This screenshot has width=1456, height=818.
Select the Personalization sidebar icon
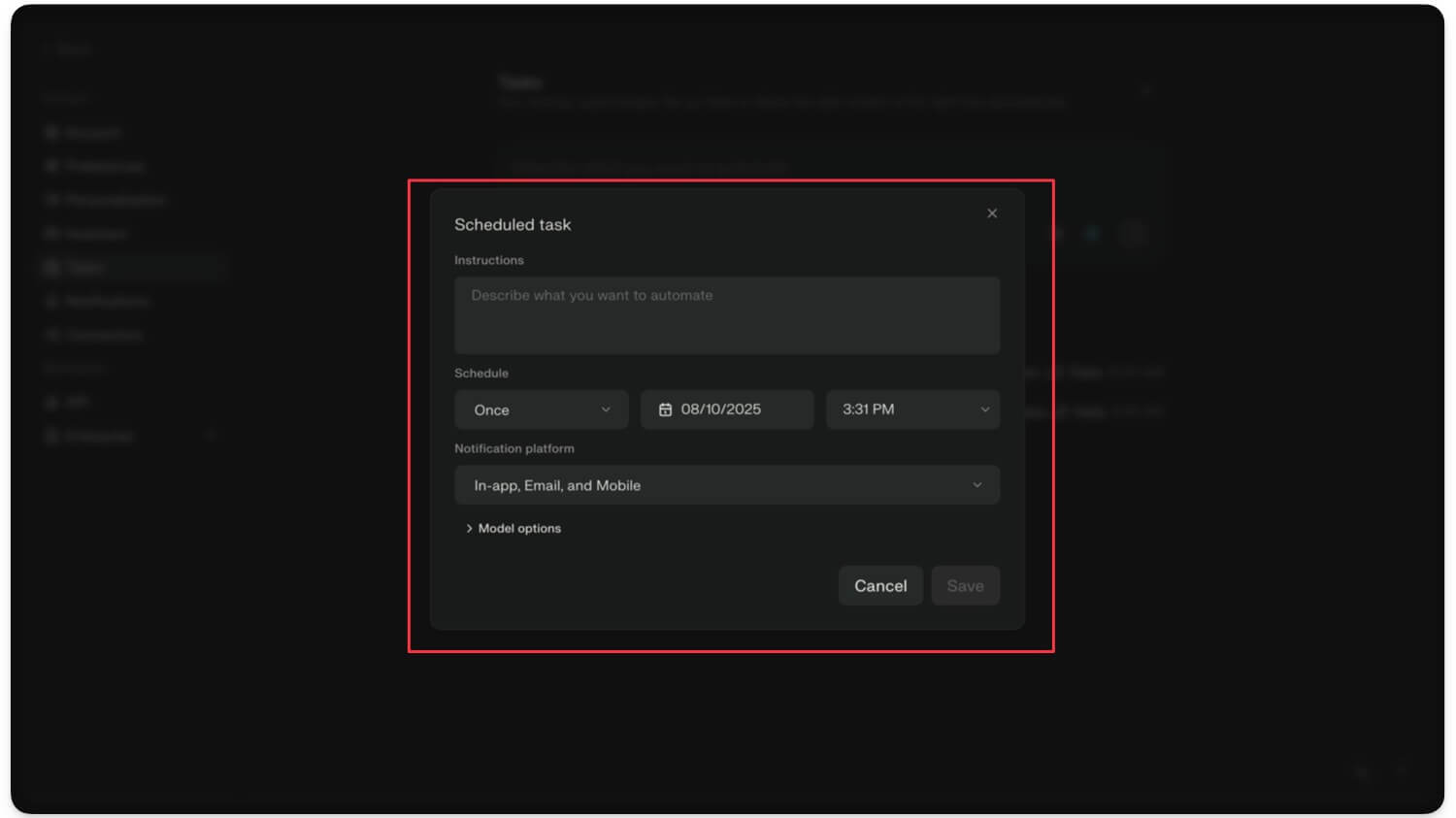coord(51,200)
